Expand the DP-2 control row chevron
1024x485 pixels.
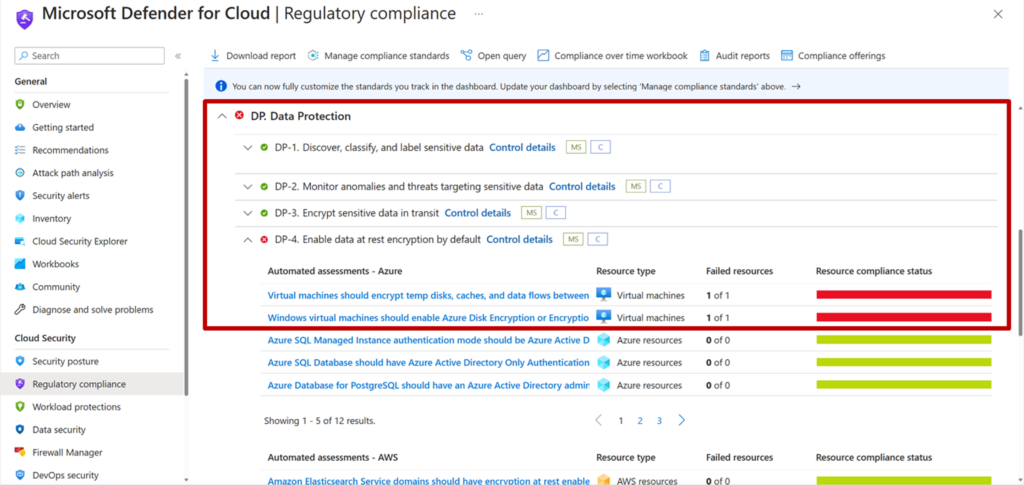click(x=247, y=187)
